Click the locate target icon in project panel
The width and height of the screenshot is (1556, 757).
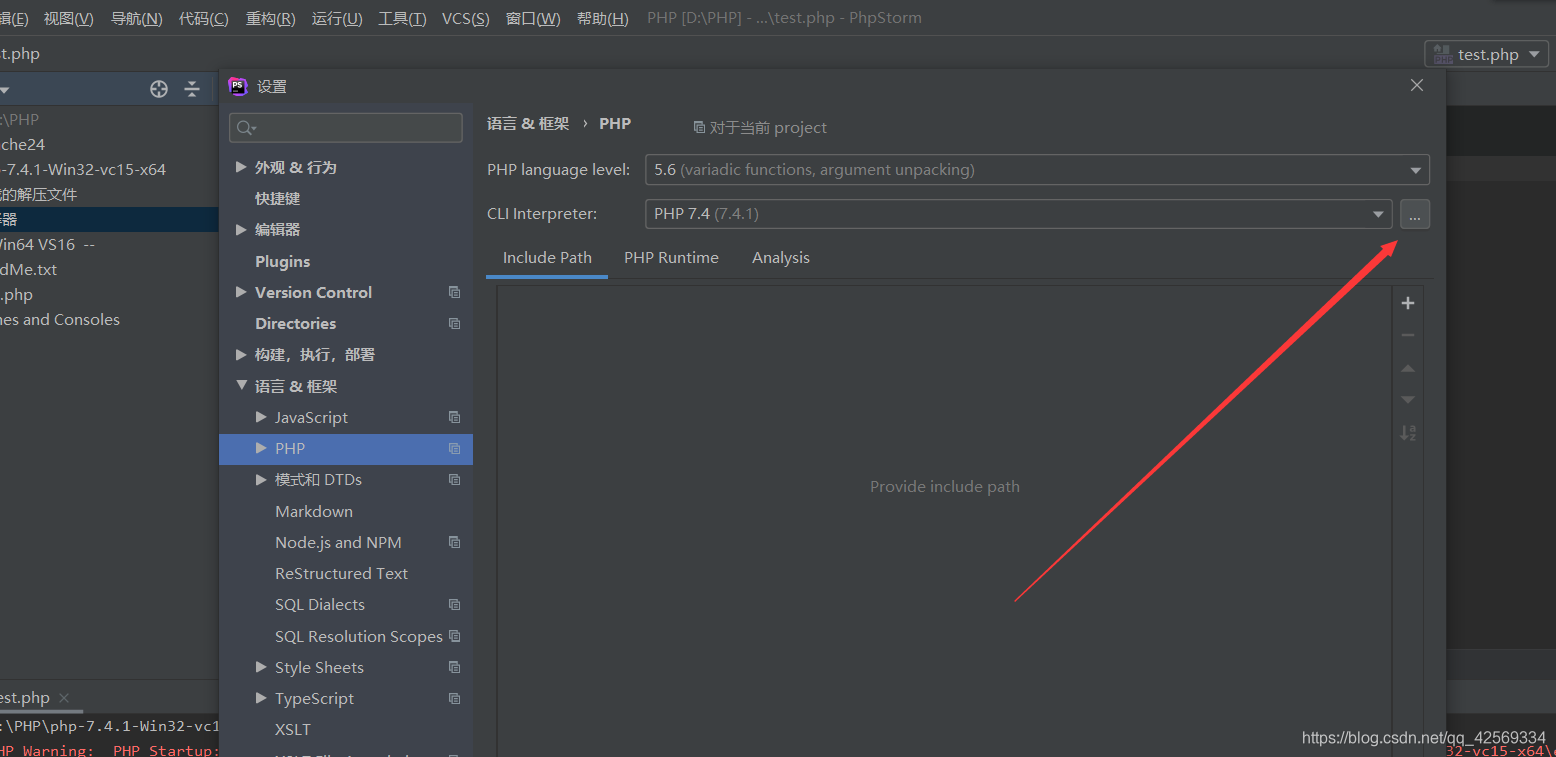coord(159,89)
